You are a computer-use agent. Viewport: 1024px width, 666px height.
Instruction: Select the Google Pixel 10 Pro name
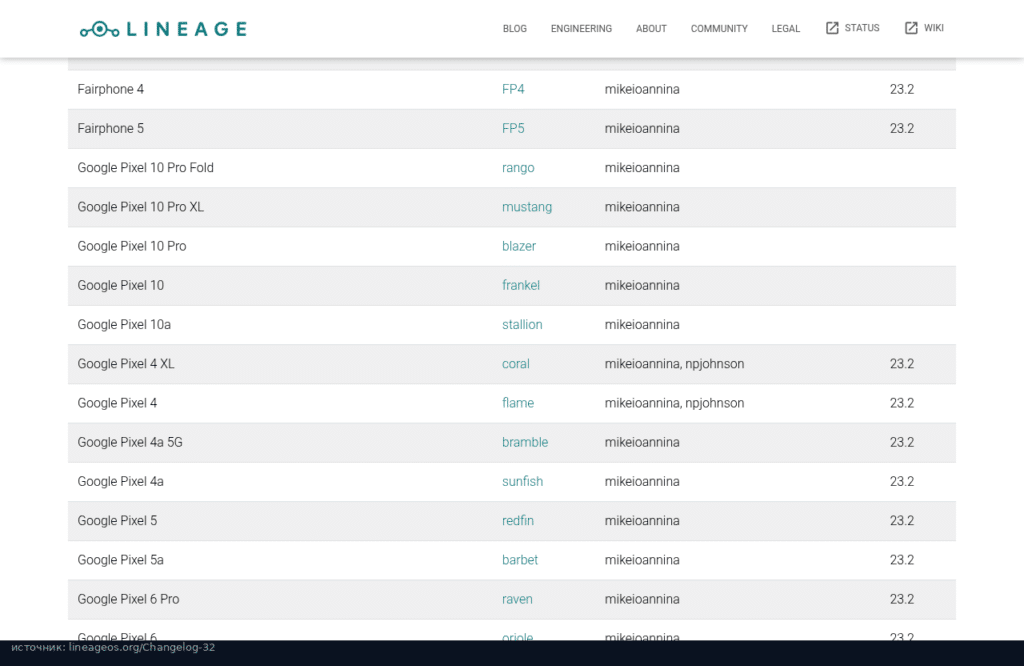tap(132, 246)
